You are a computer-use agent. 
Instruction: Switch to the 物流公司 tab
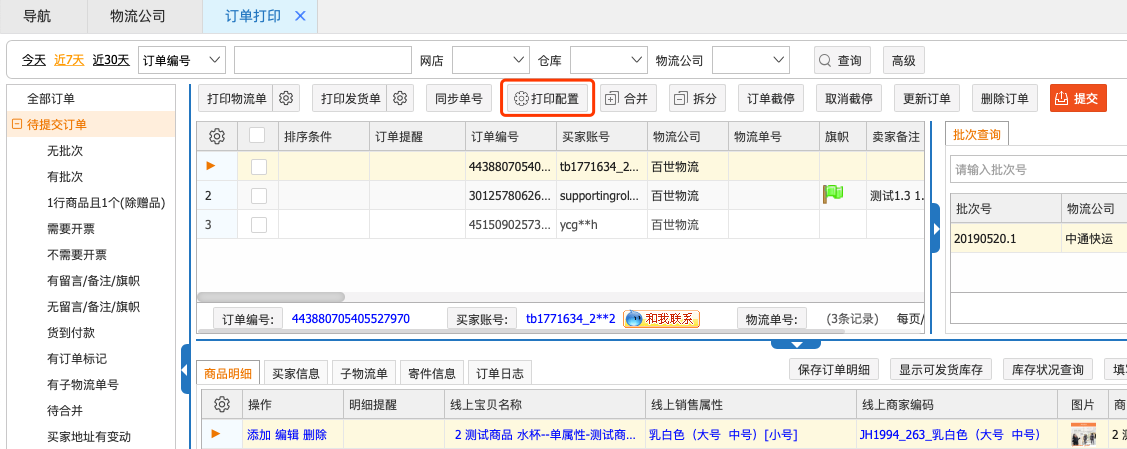pyautogui.click(x=138, y=16)
